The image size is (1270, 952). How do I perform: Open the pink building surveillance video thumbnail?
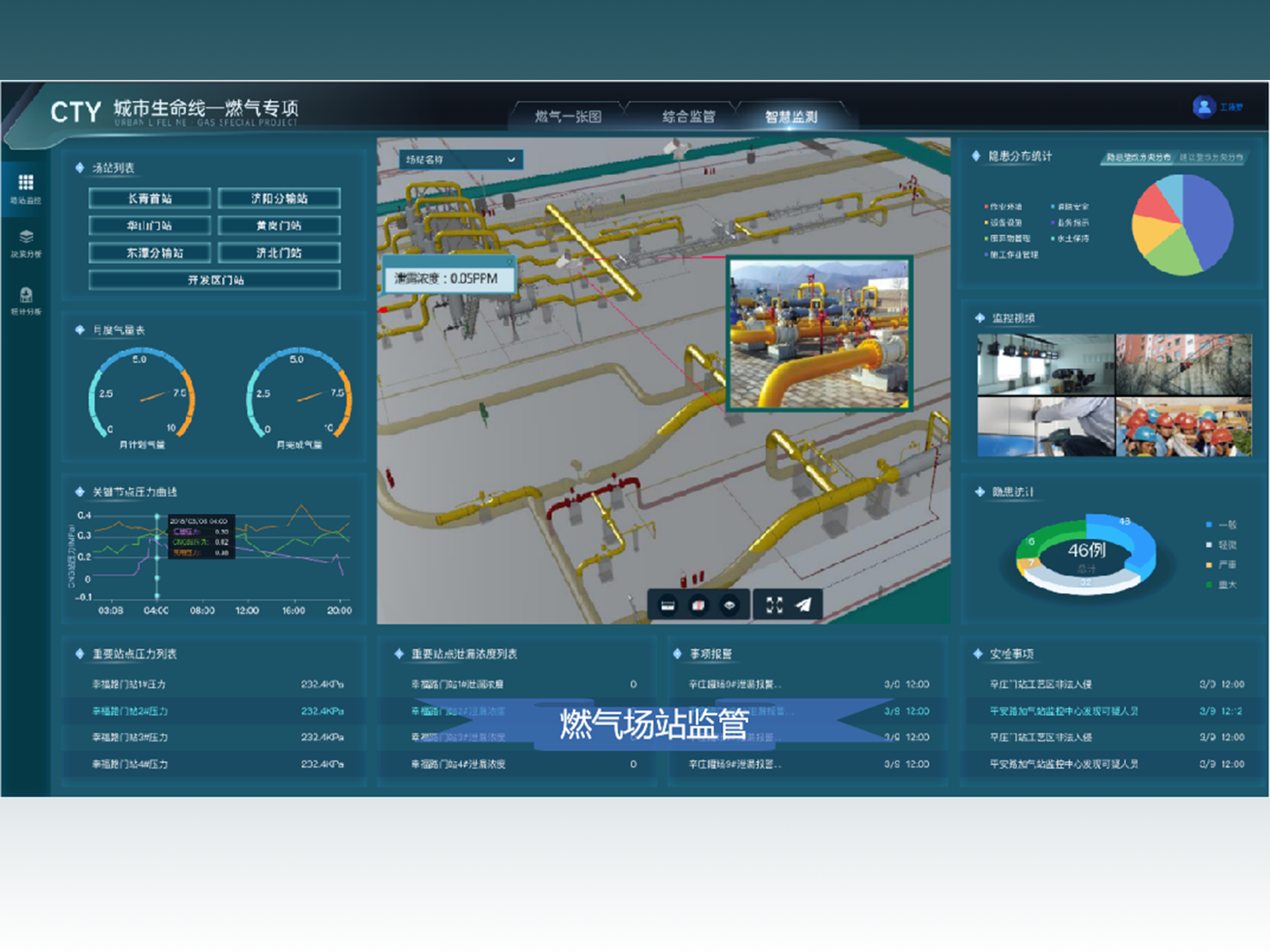click(1184, 365)
